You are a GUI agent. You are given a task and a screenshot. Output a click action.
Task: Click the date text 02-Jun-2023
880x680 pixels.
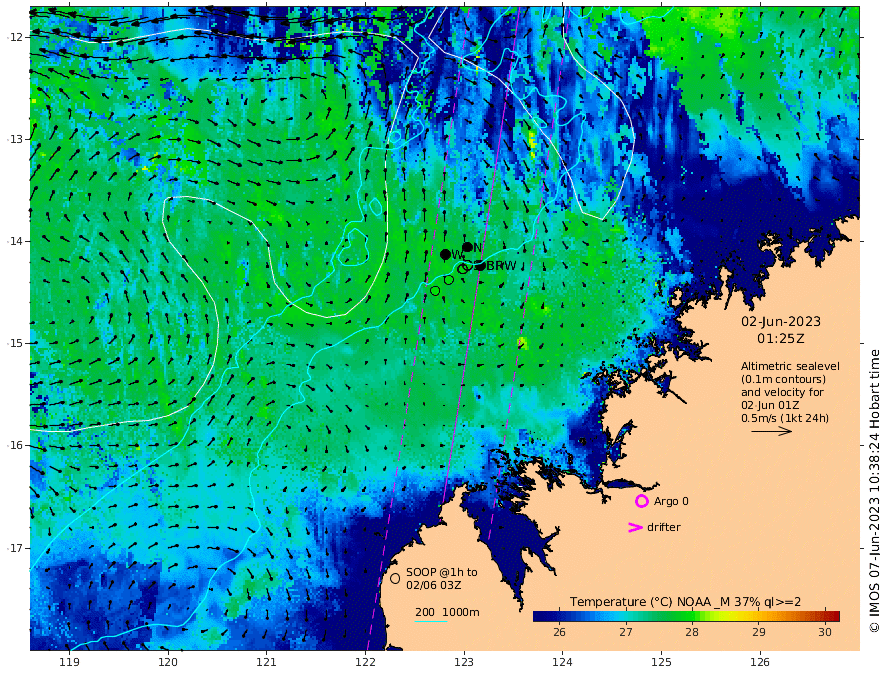coord(781,321)
